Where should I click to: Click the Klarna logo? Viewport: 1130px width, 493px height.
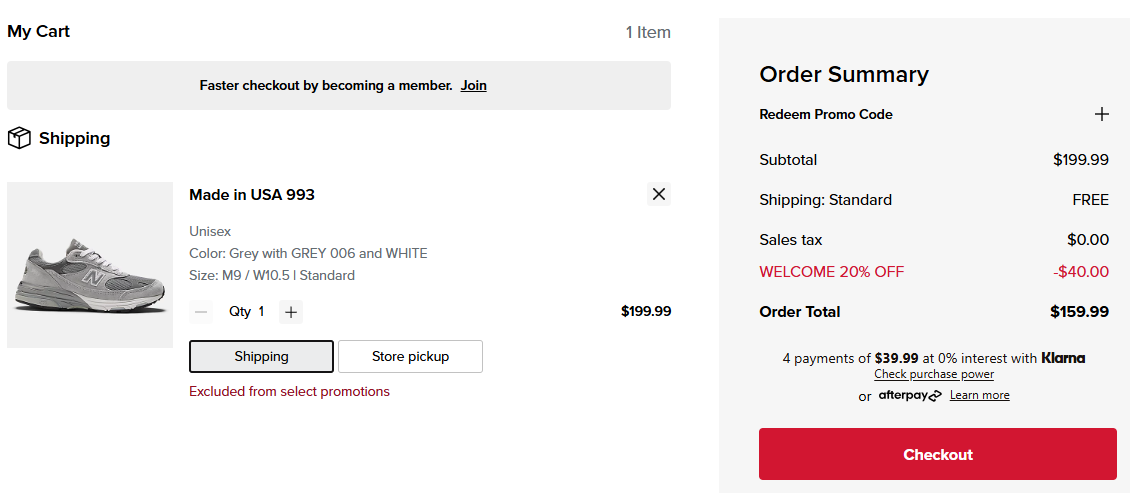(x=1063, y=358)
